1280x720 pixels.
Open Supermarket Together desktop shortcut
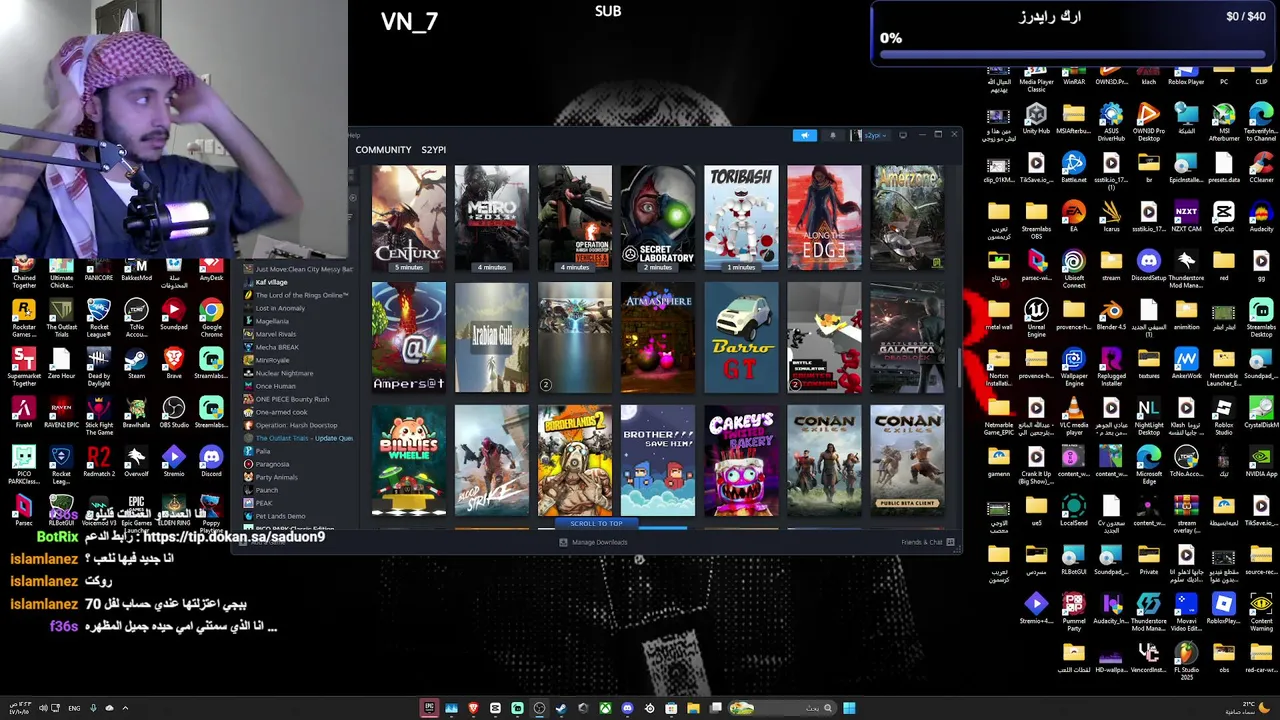(x=24, y=366)
